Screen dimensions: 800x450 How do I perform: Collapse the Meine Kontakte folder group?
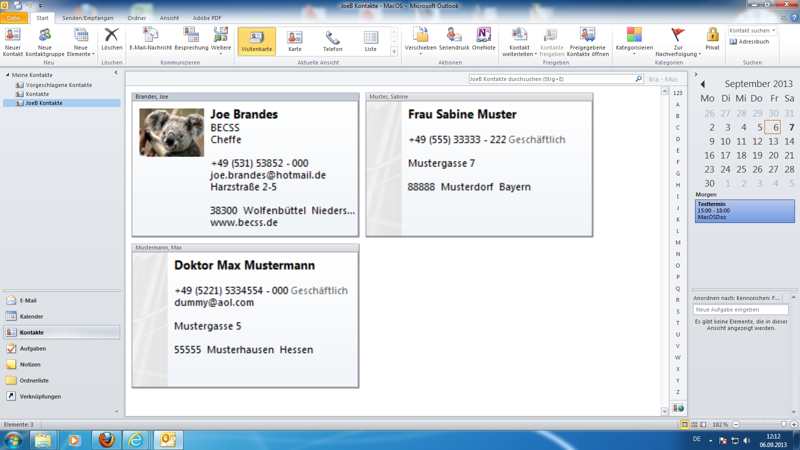coord(8,75)
